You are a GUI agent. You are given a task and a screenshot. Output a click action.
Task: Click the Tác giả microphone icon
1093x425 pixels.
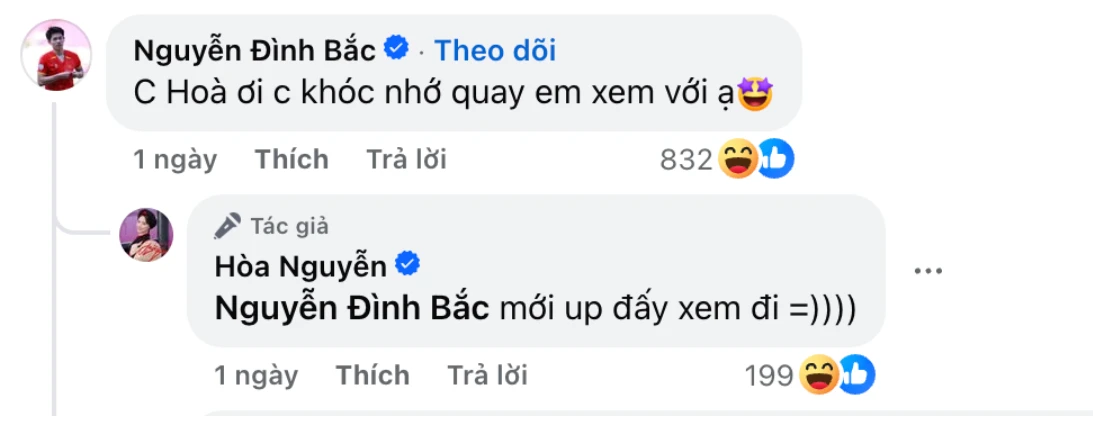point(227,226)
